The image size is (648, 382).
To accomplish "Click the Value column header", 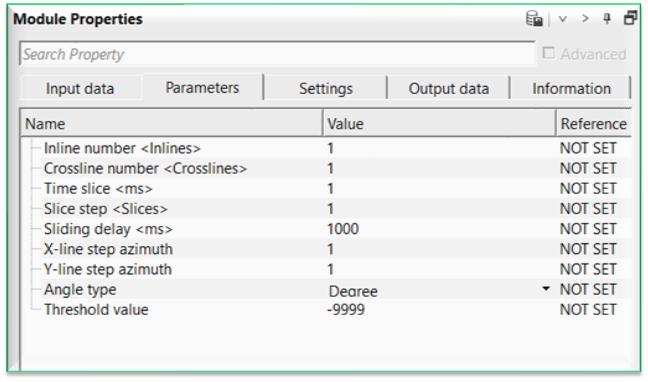I will [439, 124].
